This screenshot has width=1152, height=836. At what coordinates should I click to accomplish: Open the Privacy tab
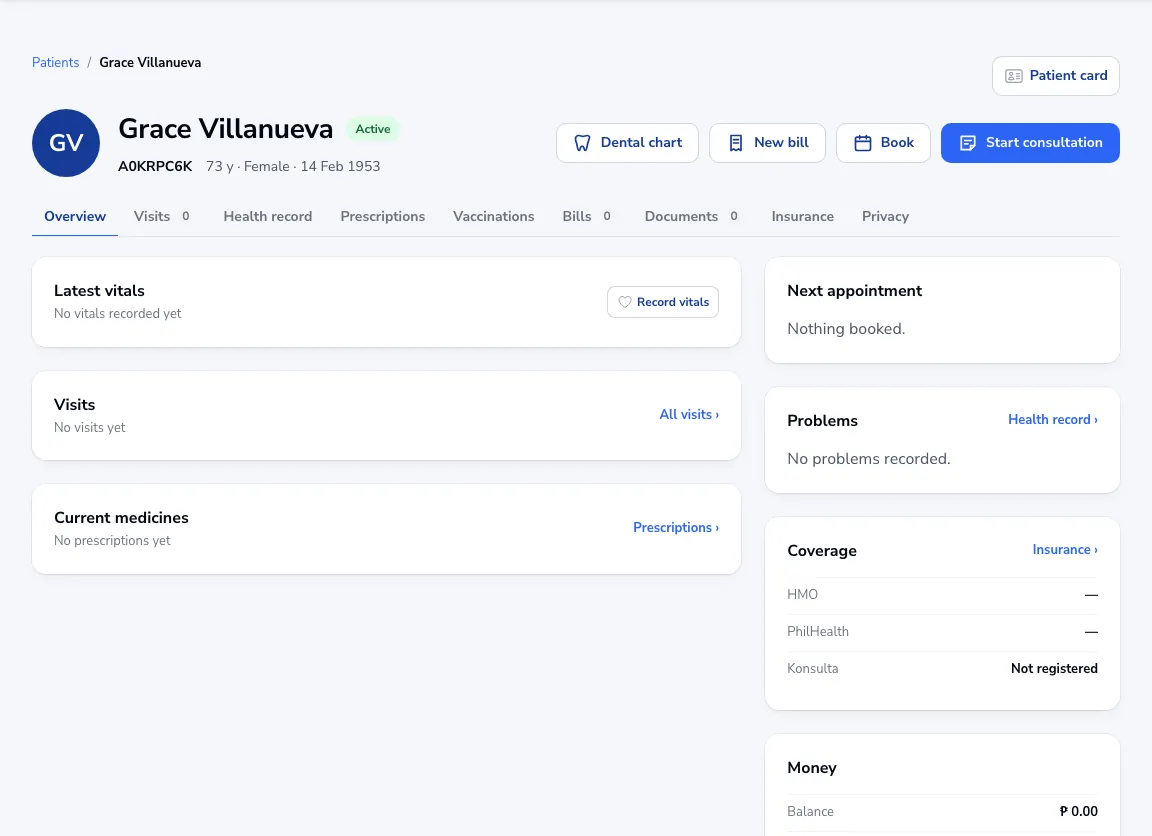click(x=885, y=216)
